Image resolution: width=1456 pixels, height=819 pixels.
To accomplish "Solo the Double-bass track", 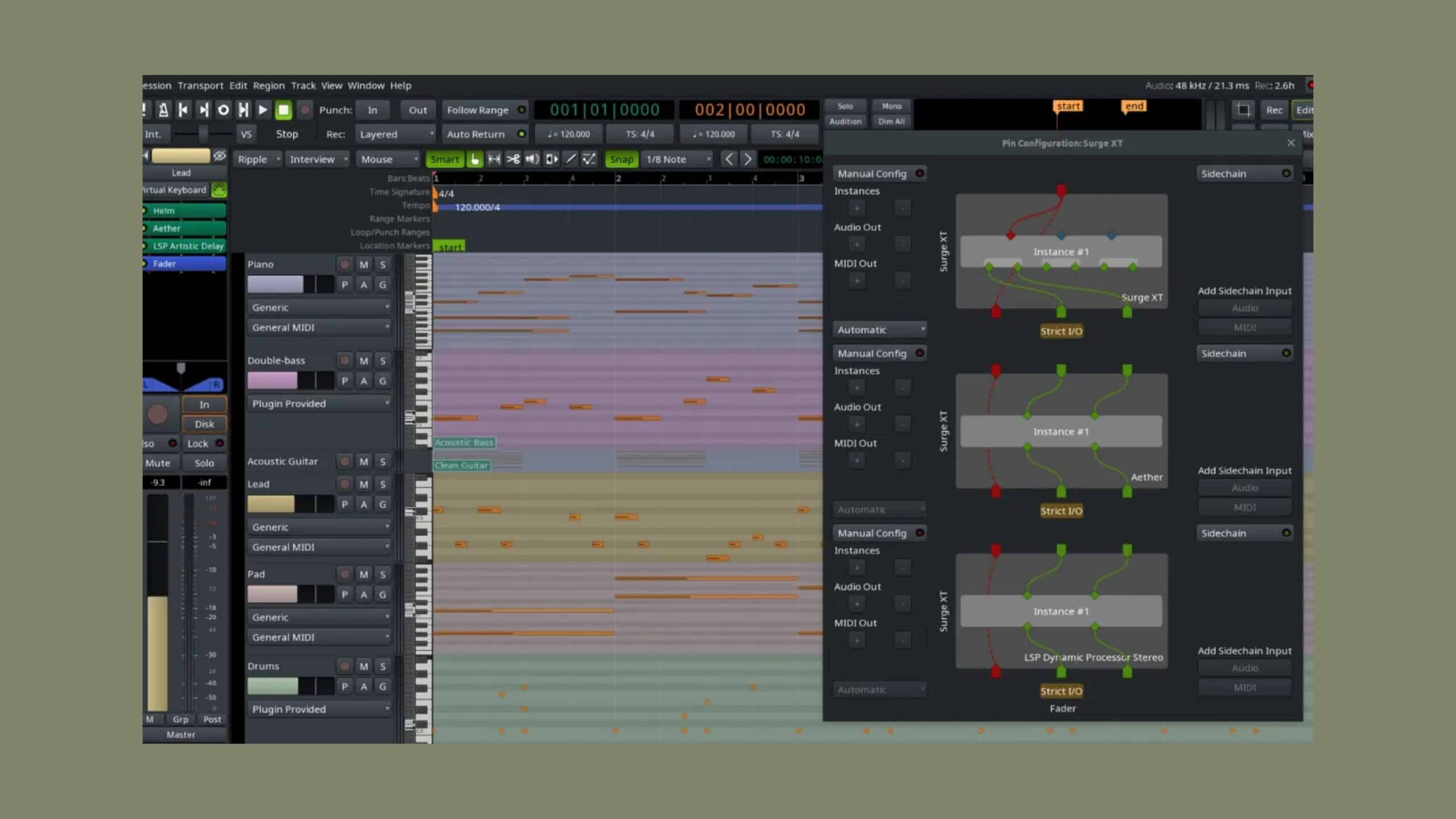I will 383,361.
